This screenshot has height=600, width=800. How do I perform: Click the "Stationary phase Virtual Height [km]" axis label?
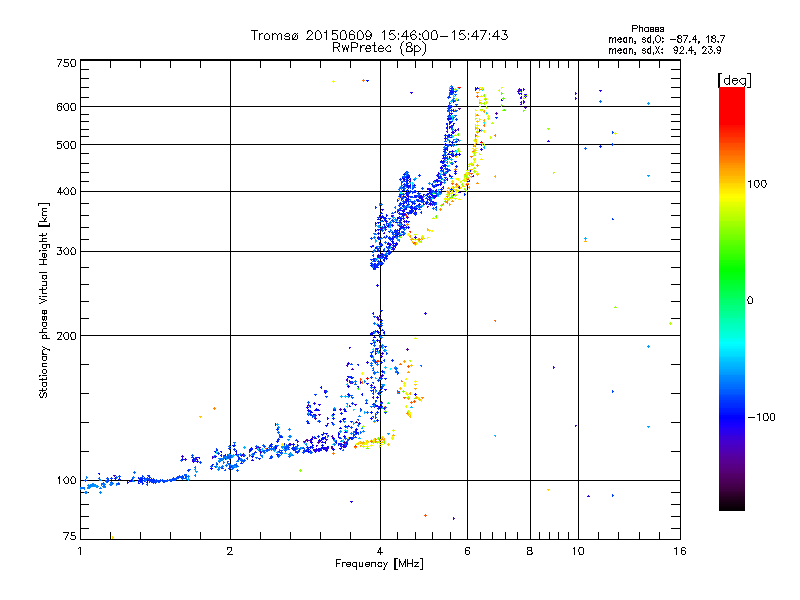(x=44, y=300)
